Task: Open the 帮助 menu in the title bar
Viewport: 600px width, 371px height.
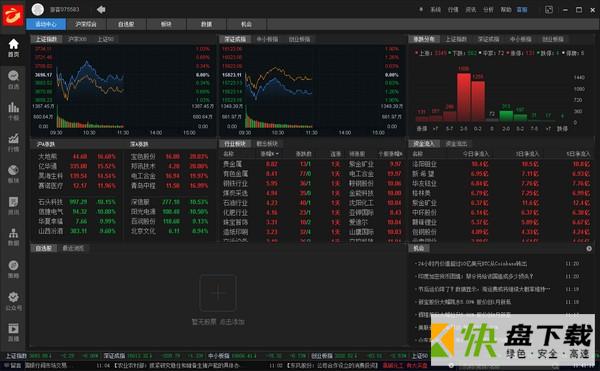Action: point(506,10)
